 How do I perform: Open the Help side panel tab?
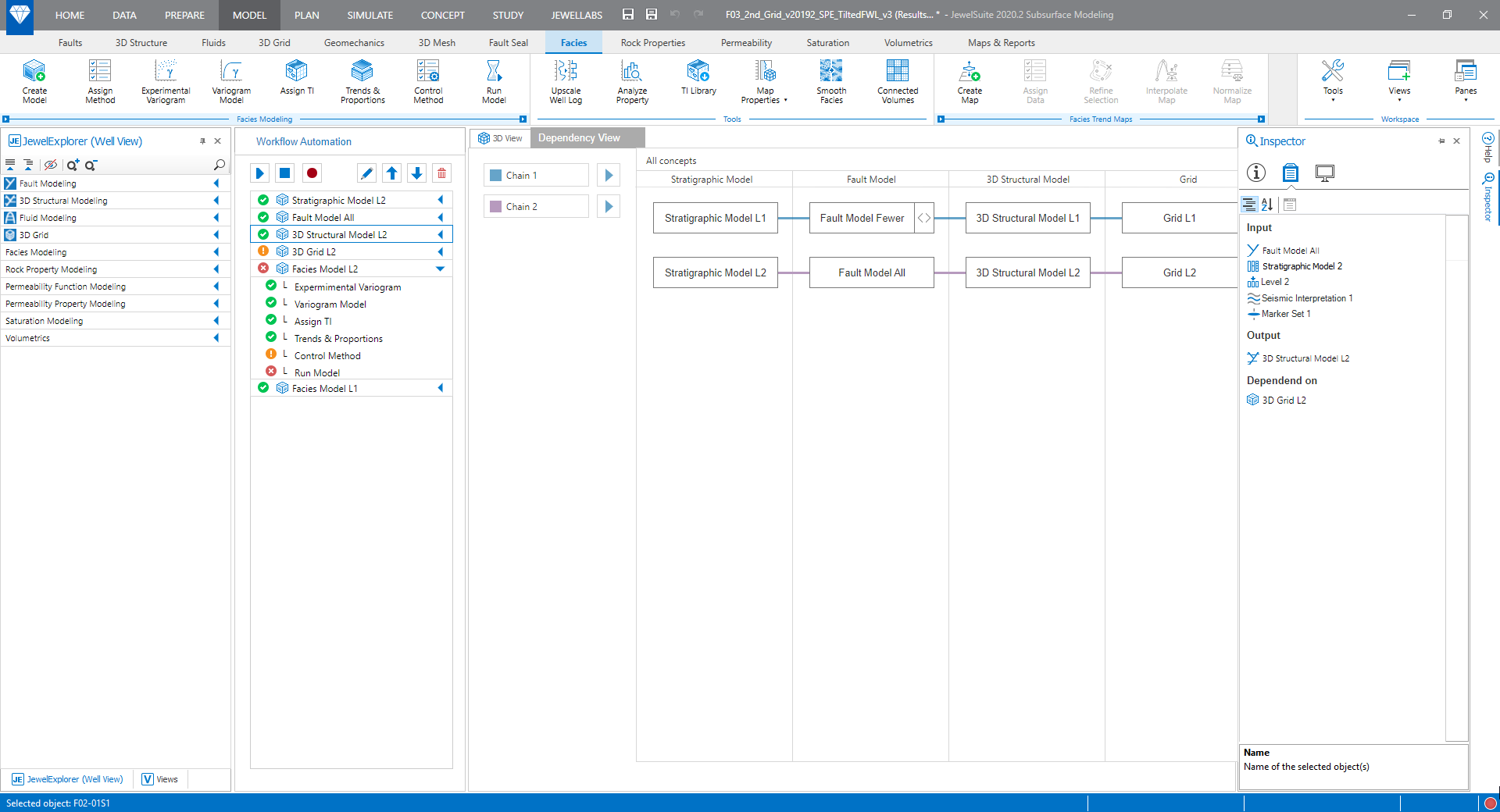coord(1488,148)
